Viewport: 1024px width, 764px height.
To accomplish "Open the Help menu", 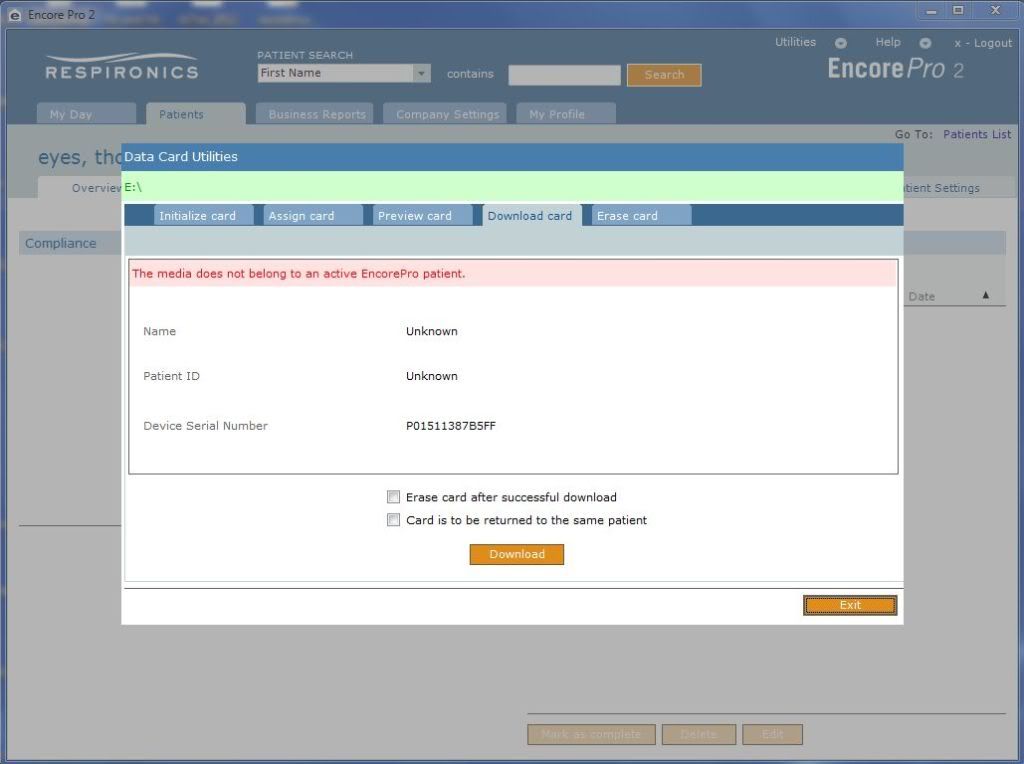I will [888, 42].
